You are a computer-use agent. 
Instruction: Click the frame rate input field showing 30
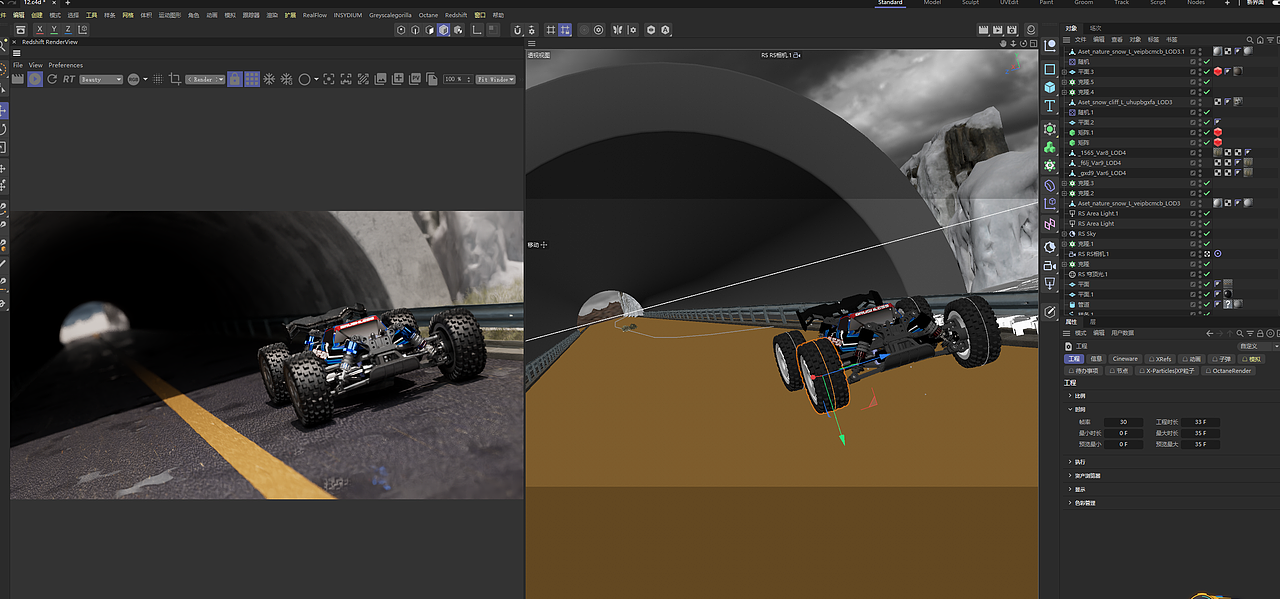[1122, 421]
